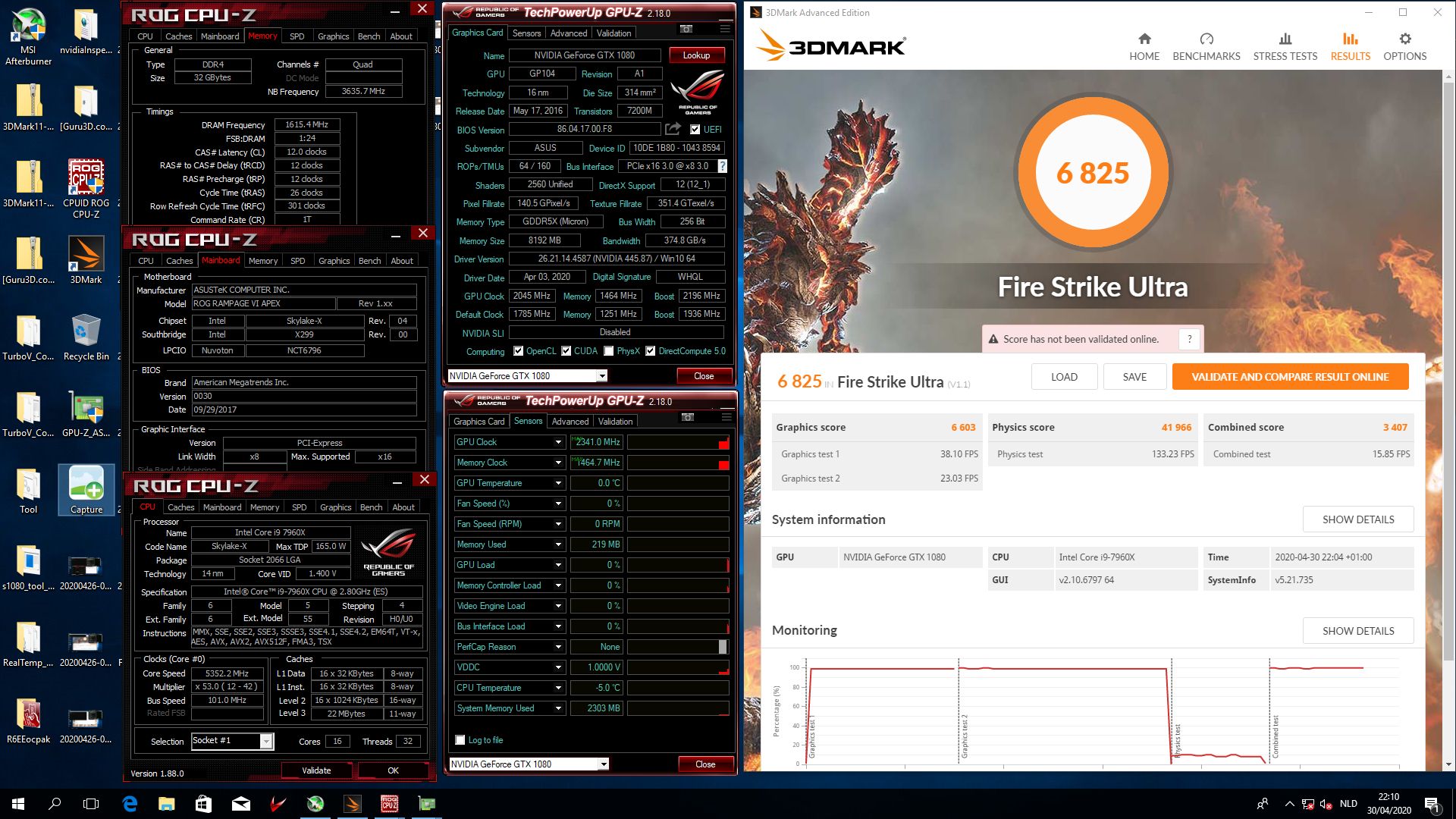This screenshot has height=819, width=1456.
Task: Click the SAVE button in 3DMark
Action: pyautogui.click(x=1134, y=377)
